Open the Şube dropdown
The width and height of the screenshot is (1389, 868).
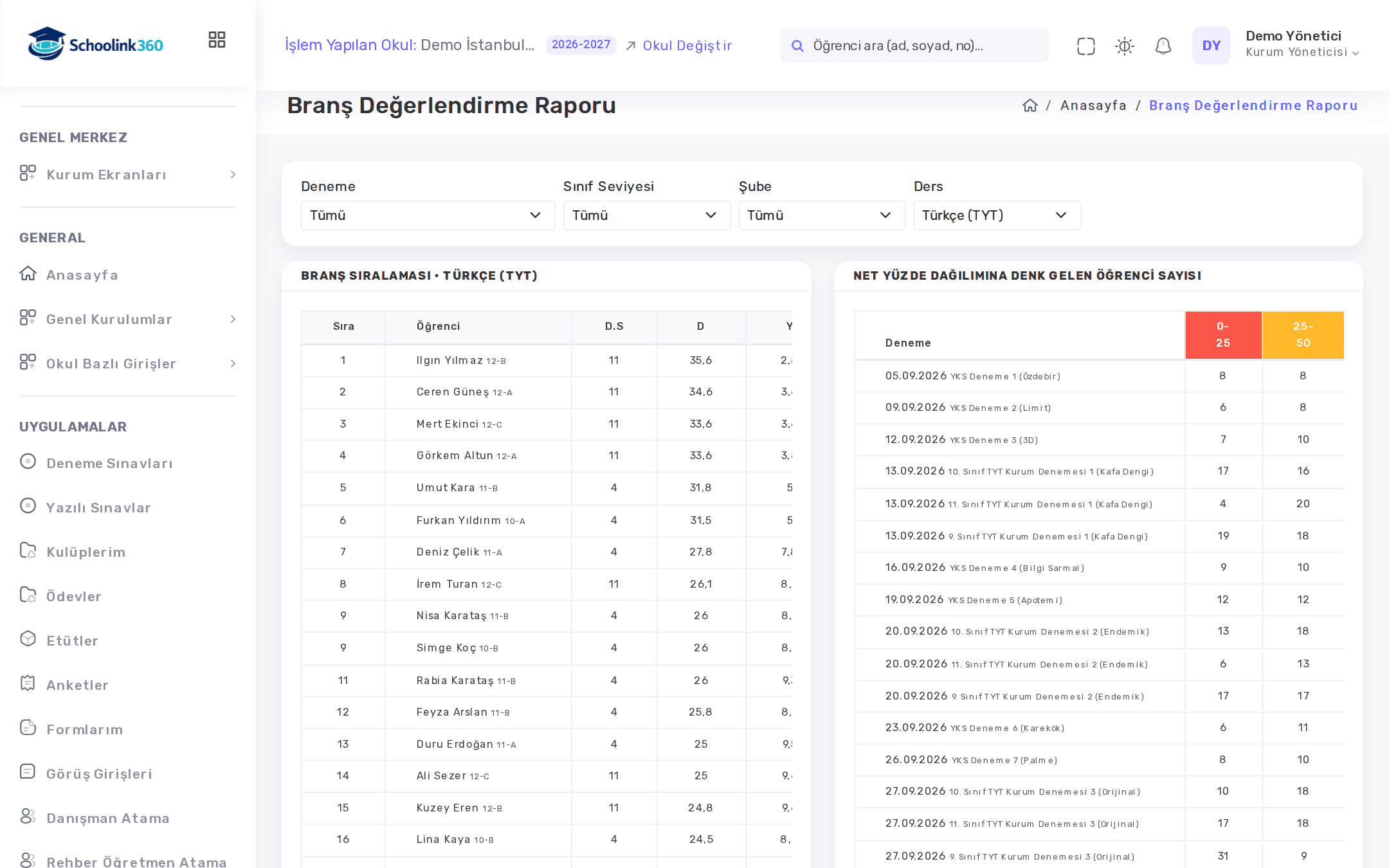822,215
